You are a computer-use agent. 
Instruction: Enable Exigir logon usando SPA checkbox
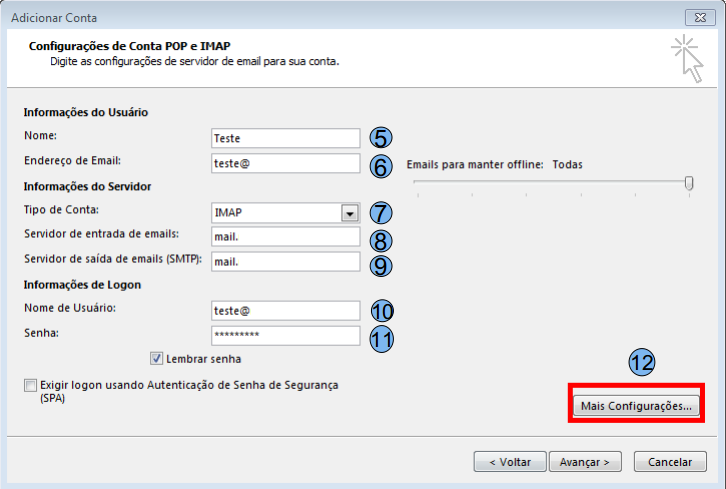[30, 385]
